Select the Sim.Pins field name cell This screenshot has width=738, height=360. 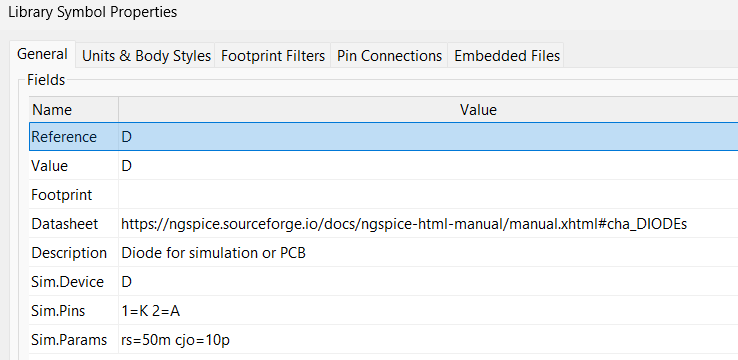tap(74, 311)
